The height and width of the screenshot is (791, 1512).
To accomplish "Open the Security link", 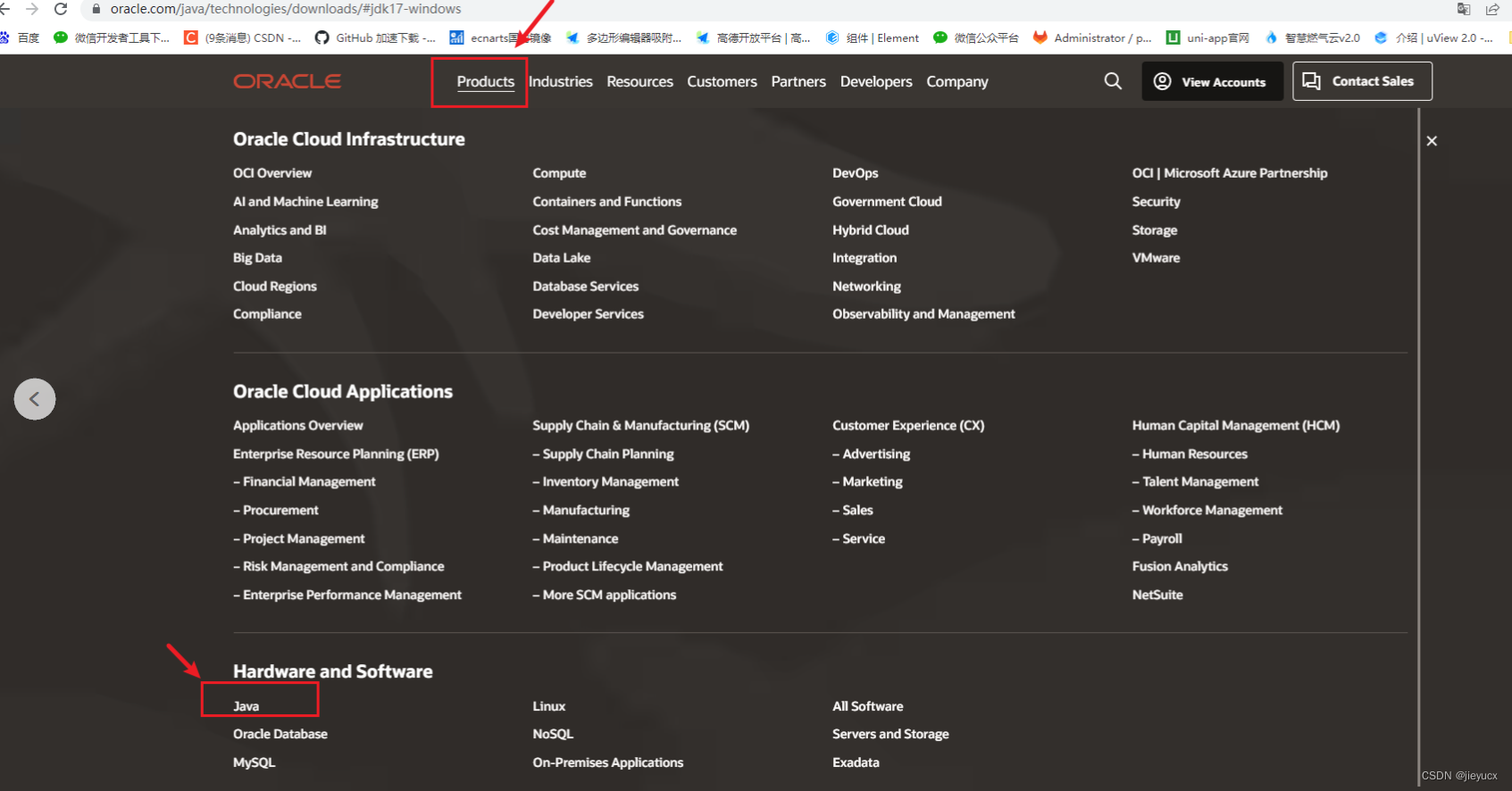I will click(1157, 202).
